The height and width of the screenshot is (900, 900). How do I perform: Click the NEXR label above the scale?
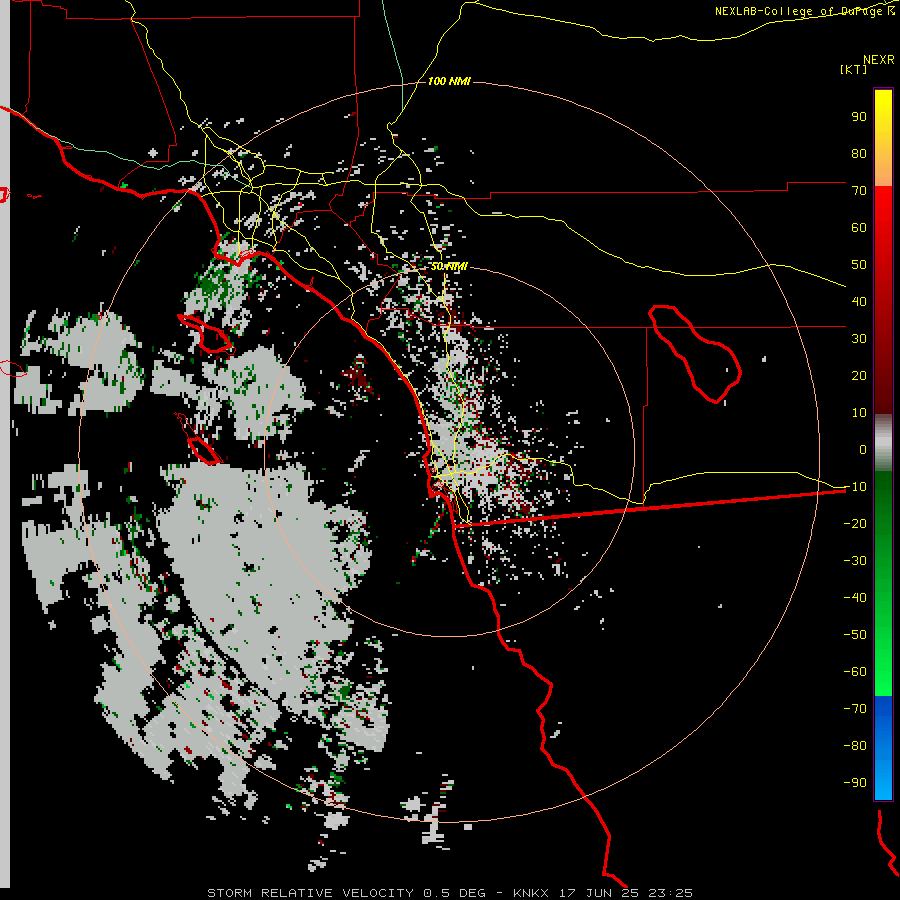(879, 59)
